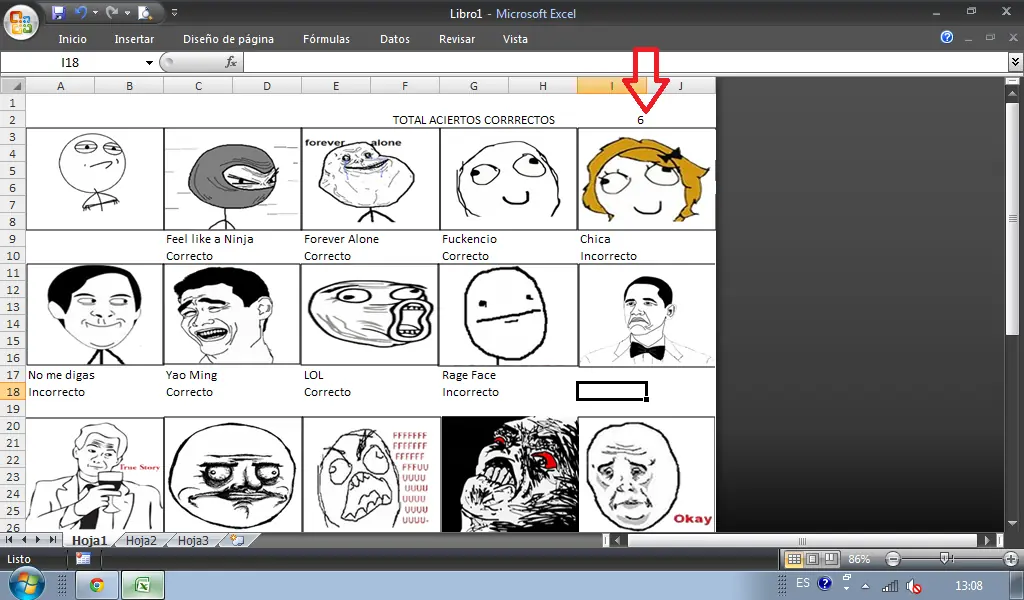Click the No me digas cell

pyautogui.click(x=61, y=375)
